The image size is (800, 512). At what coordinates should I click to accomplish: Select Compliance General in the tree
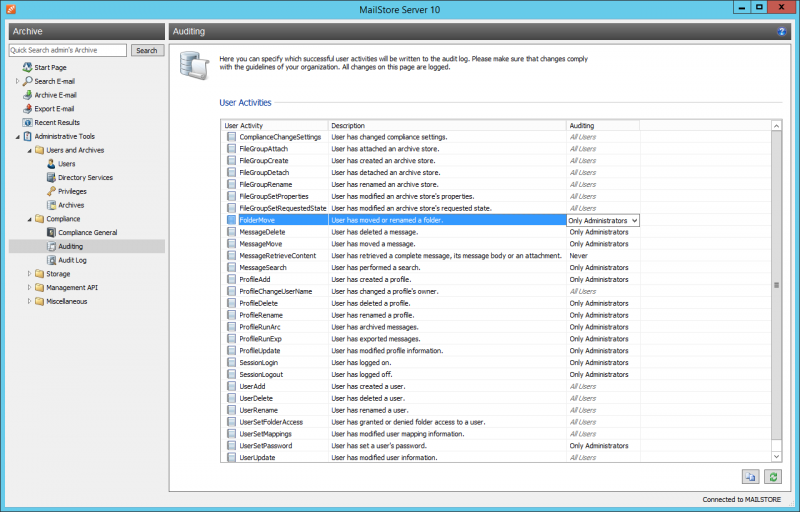tap(88, 233)
